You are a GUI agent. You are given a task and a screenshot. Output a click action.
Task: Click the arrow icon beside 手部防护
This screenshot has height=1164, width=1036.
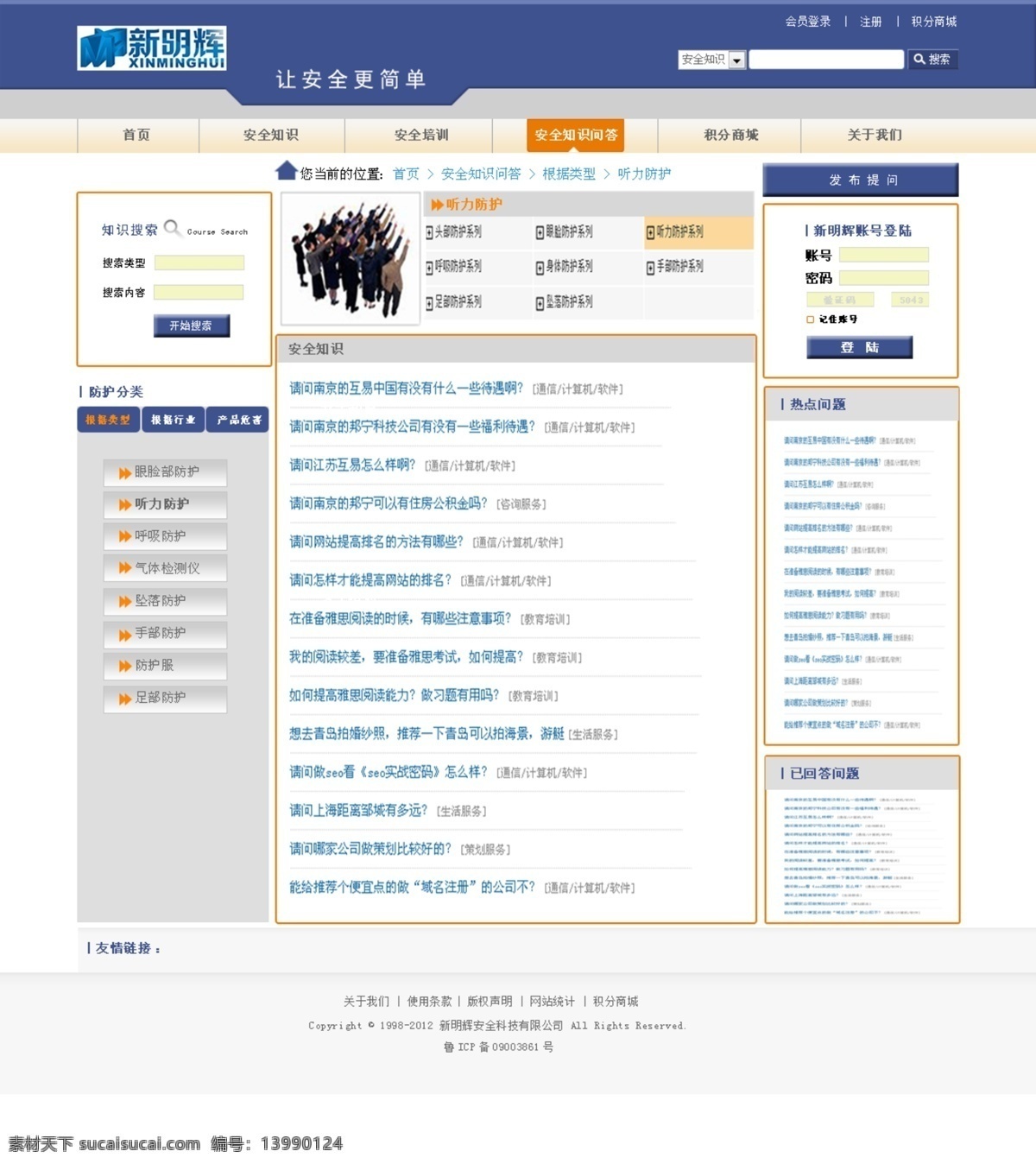coord(125,634)
